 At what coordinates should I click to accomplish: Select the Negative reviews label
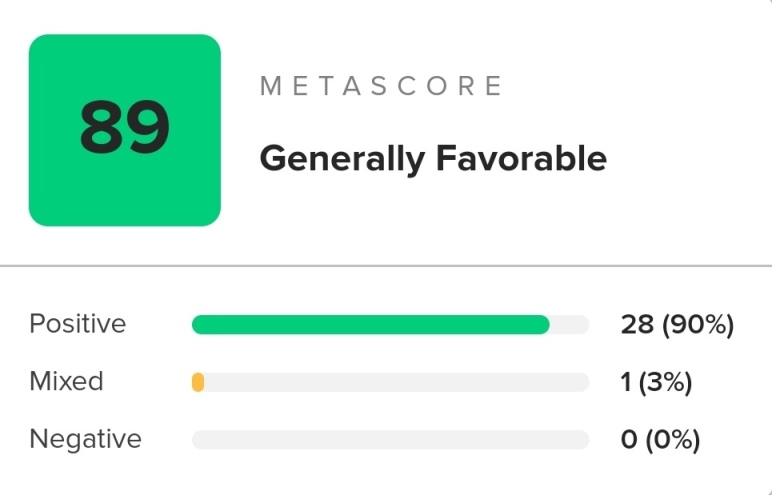pos(85,439)
